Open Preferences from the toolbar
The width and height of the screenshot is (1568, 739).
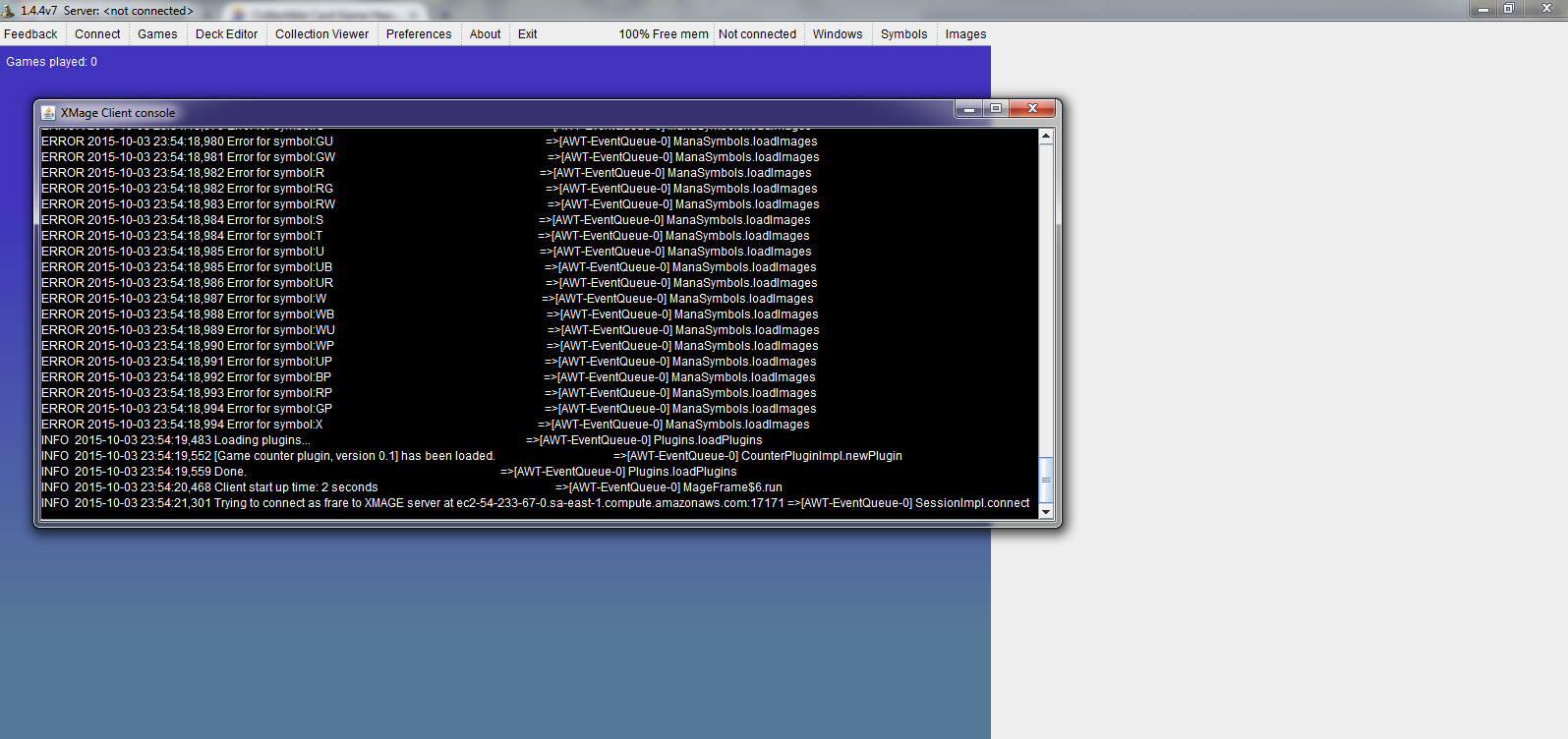tap(419, 34)
